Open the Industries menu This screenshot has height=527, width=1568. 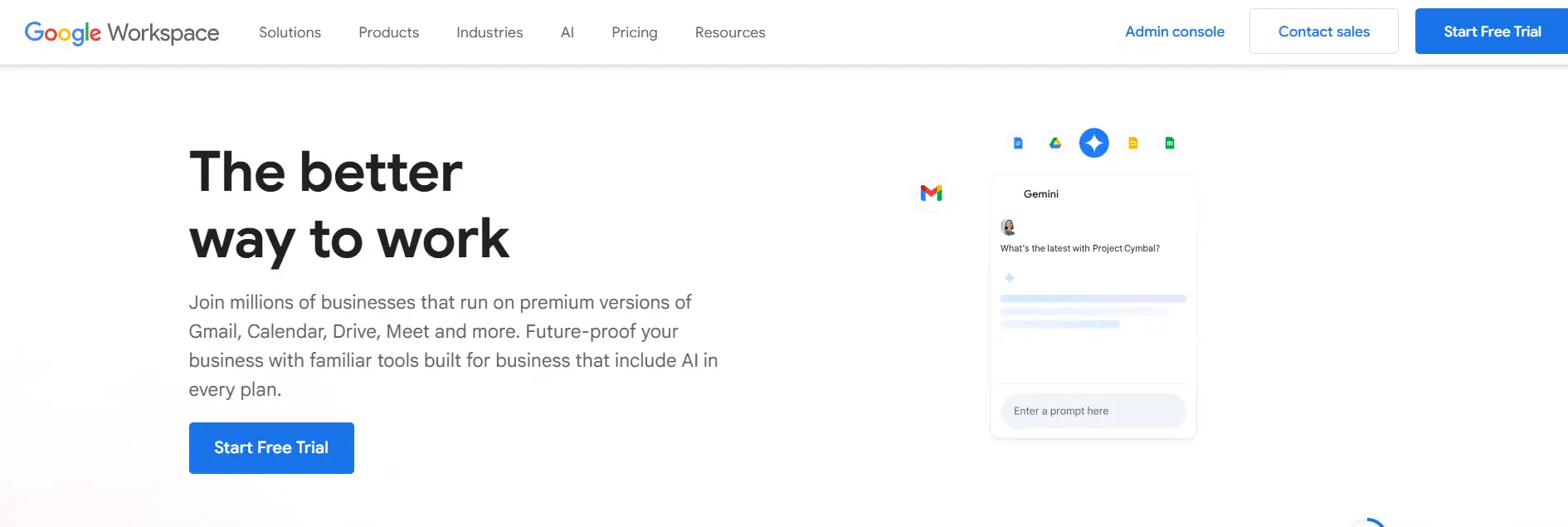pos(489,32)
